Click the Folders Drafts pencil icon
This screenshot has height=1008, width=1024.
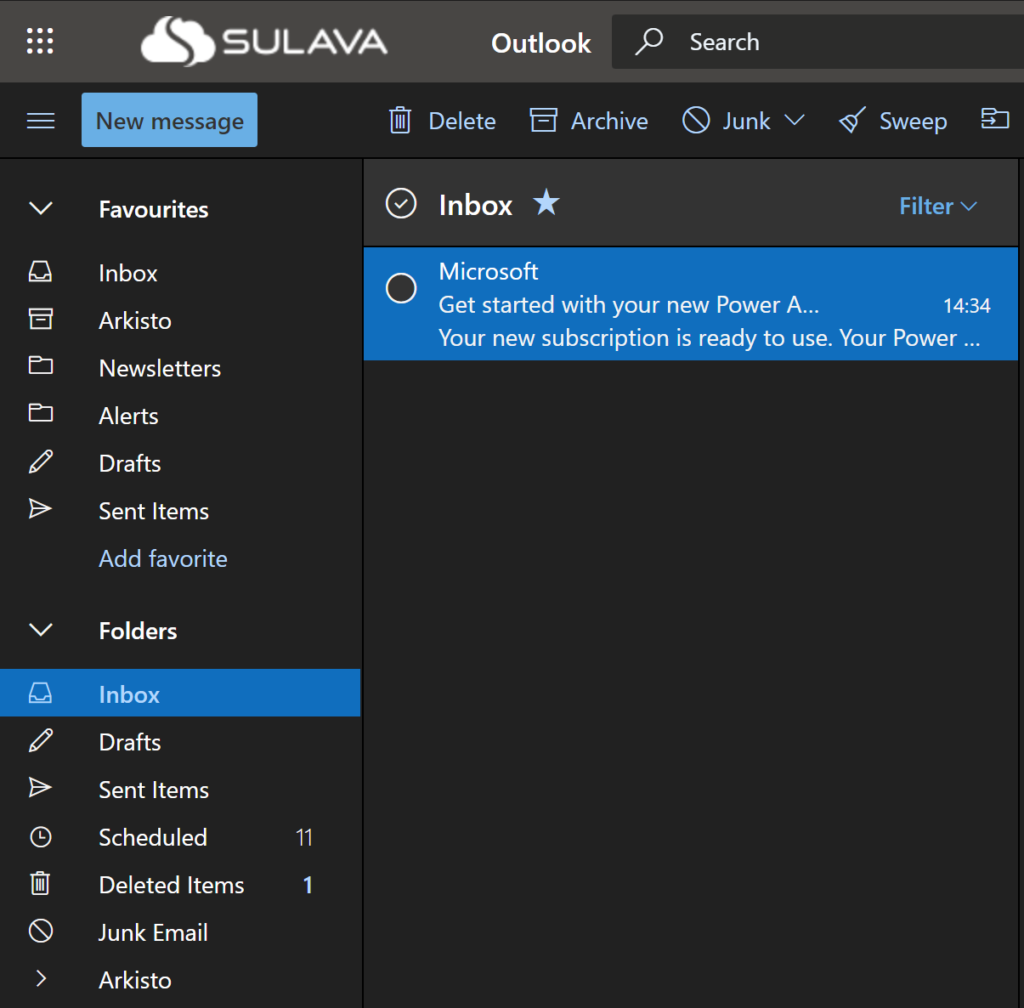tap(40, 740)
